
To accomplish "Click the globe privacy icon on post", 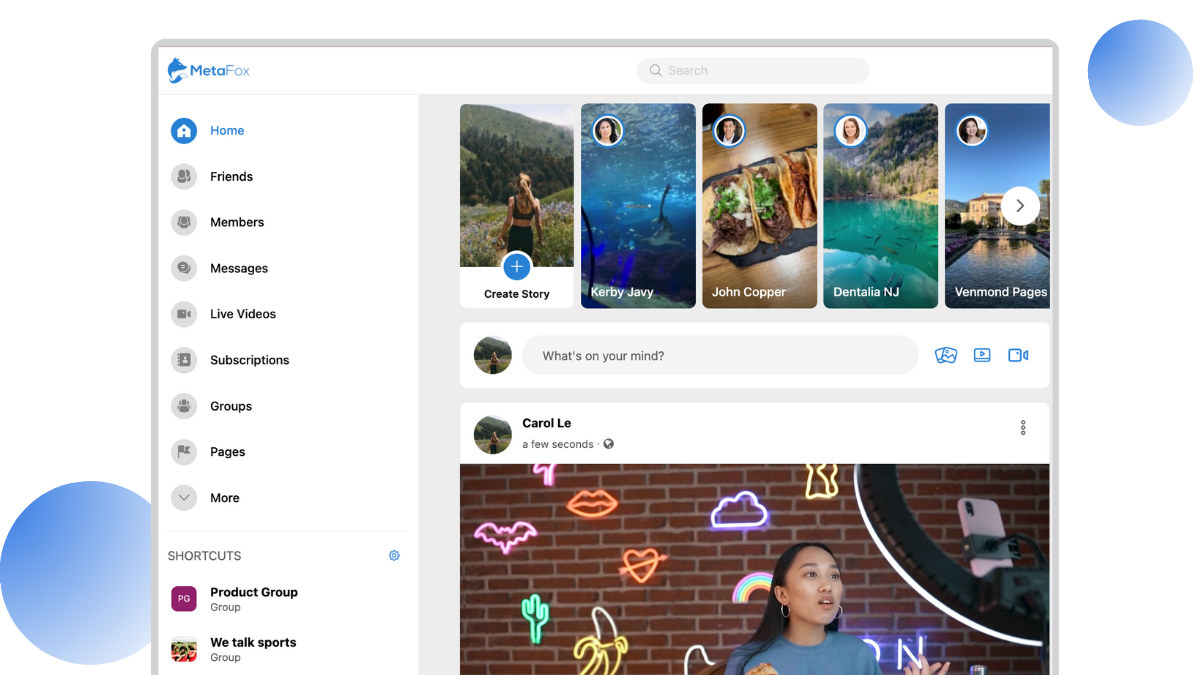I will (608, 444).
